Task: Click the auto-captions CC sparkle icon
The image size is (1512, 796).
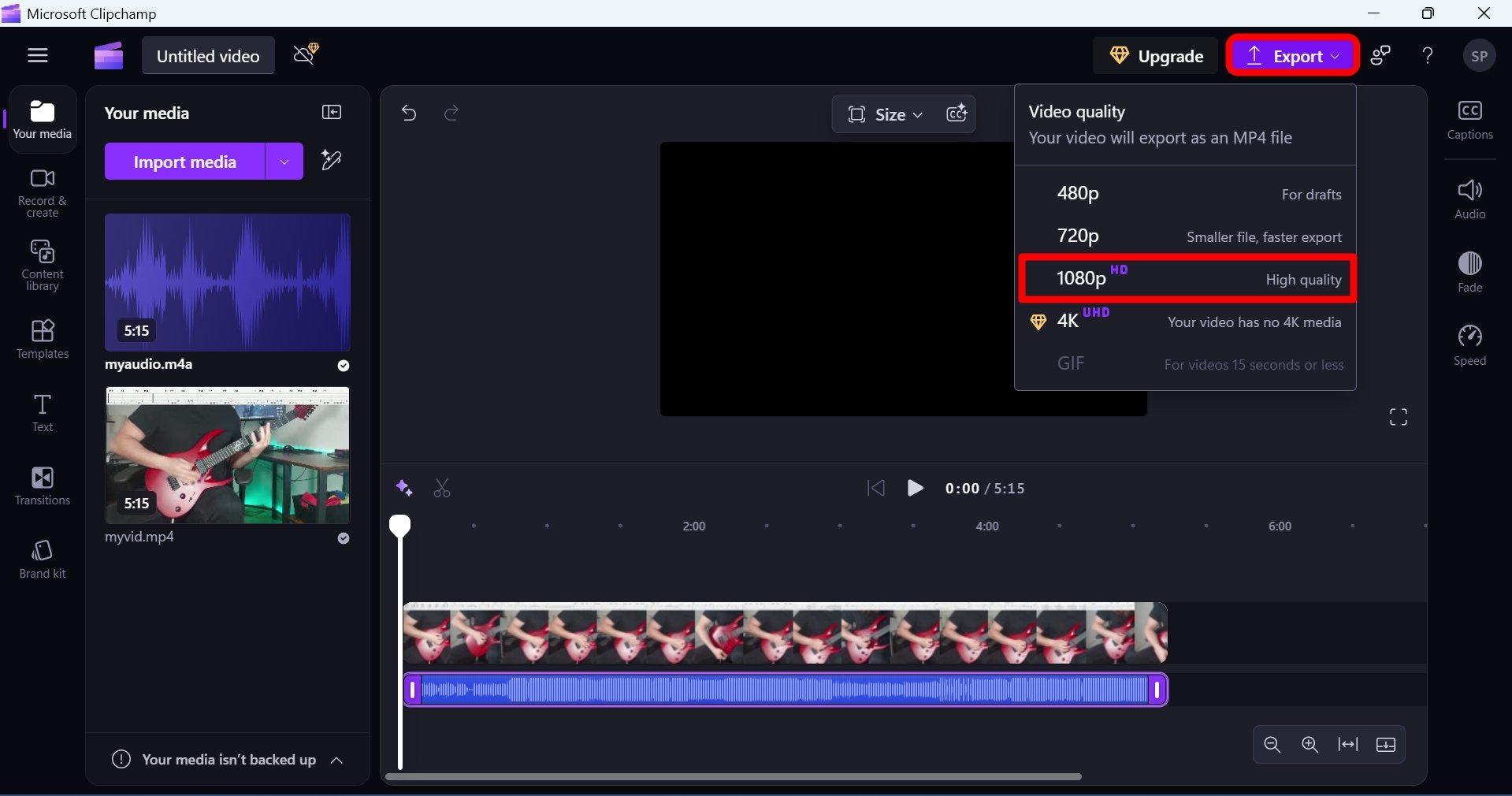Action: pos(957,114)
